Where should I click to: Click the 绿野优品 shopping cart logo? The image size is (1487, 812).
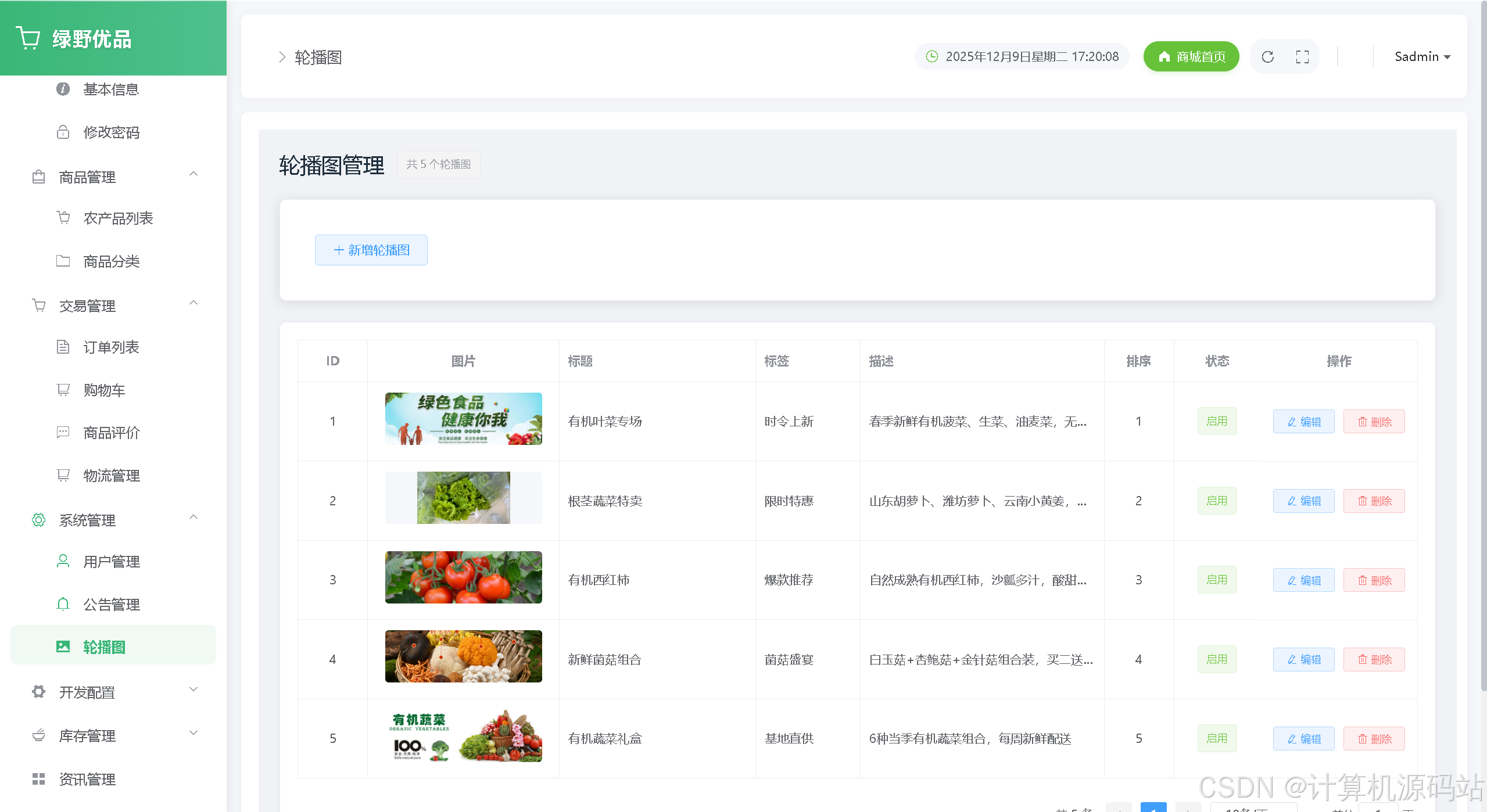pyautogui.click(x=28, y=38)
